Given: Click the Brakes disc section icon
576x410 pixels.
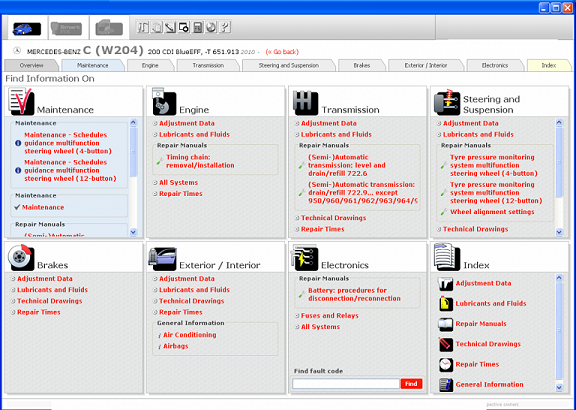Looking at the screenshot, I should click(x=21, y=258).
